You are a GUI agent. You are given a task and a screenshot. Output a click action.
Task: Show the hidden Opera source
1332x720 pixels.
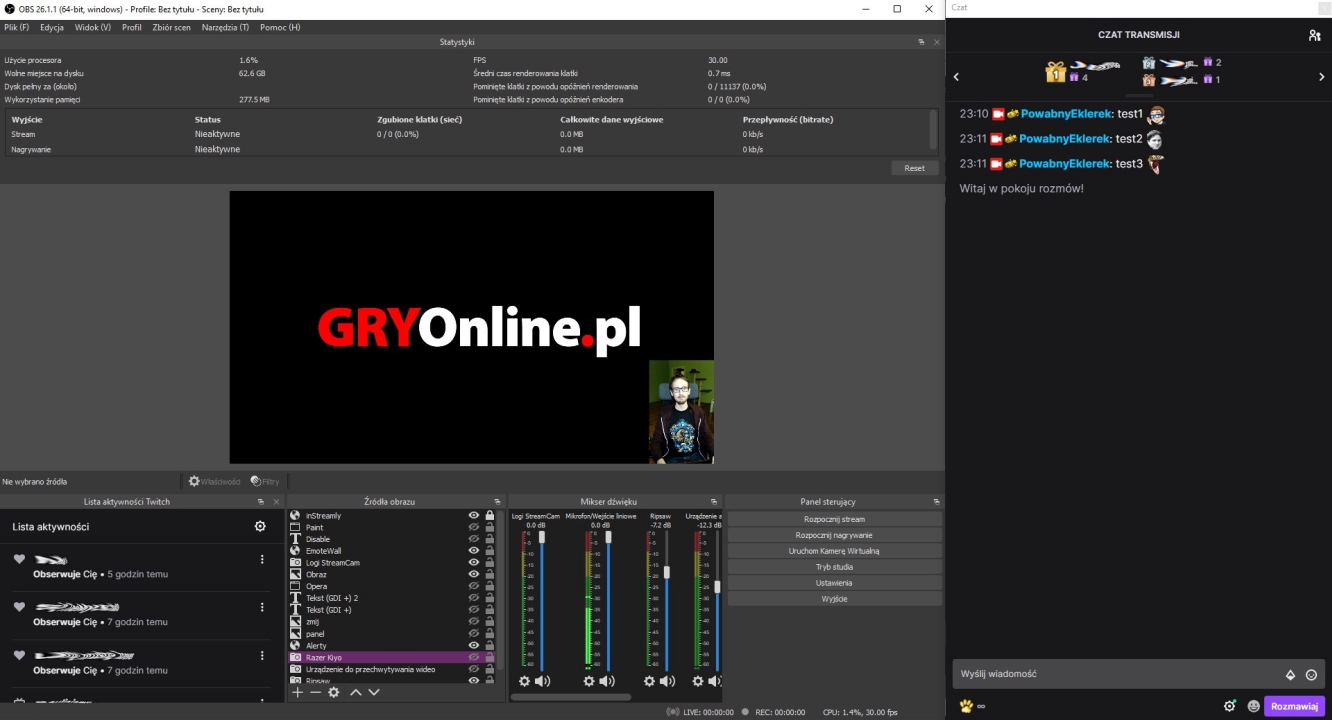(475, 586)
